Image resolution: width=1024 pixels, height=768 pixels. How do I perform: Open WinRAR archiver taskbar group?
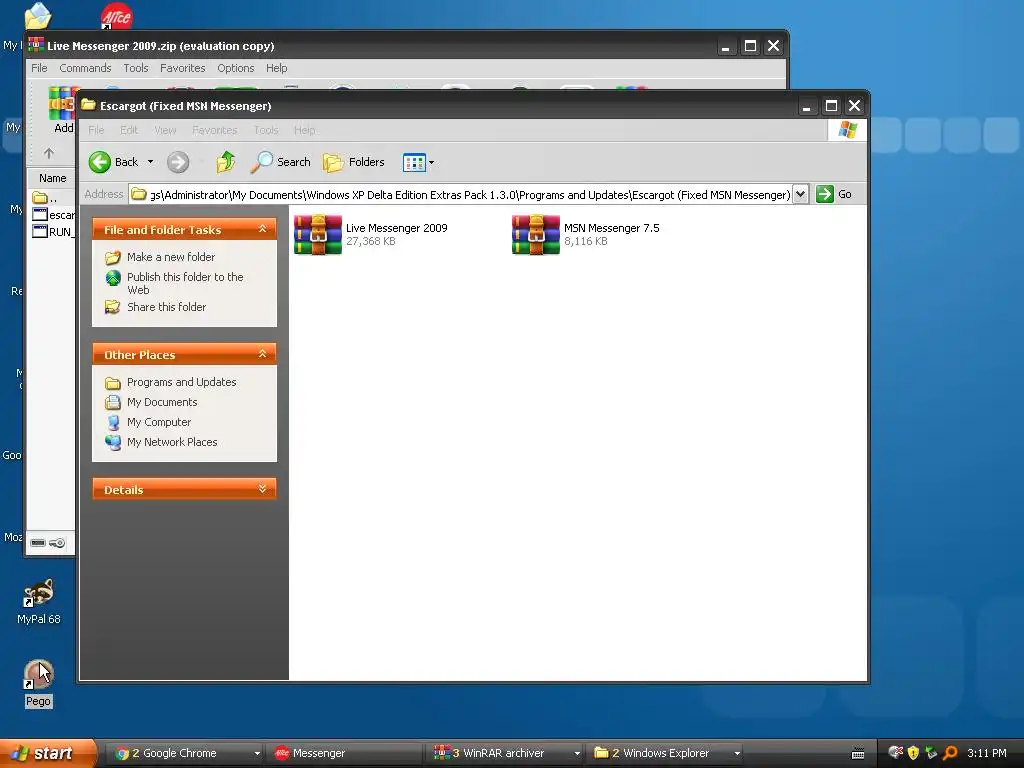(x=506, y=753)
